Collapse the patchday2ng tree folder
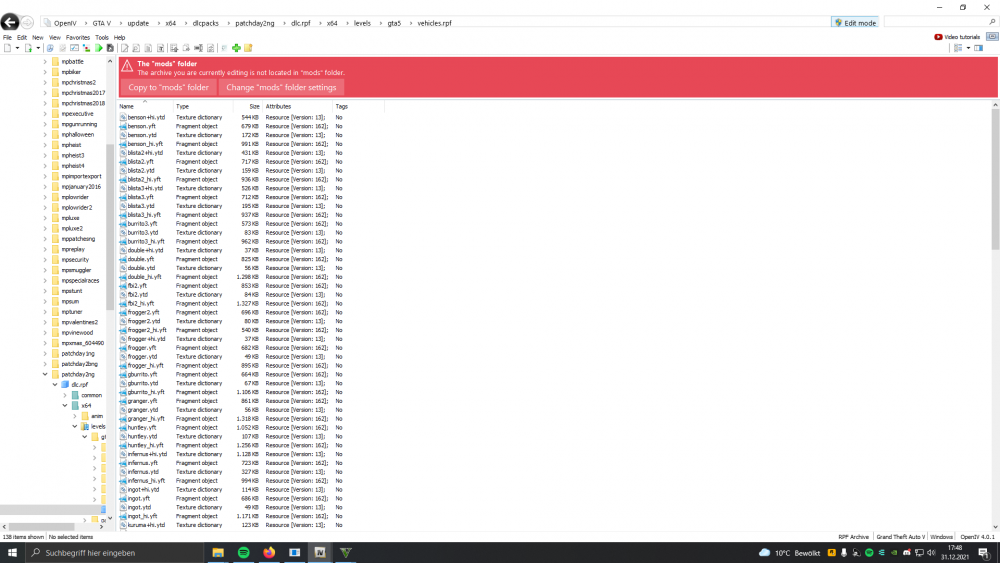Image resolution: width=1000 pixels, height=563 pixels. (x=45, y=374)
